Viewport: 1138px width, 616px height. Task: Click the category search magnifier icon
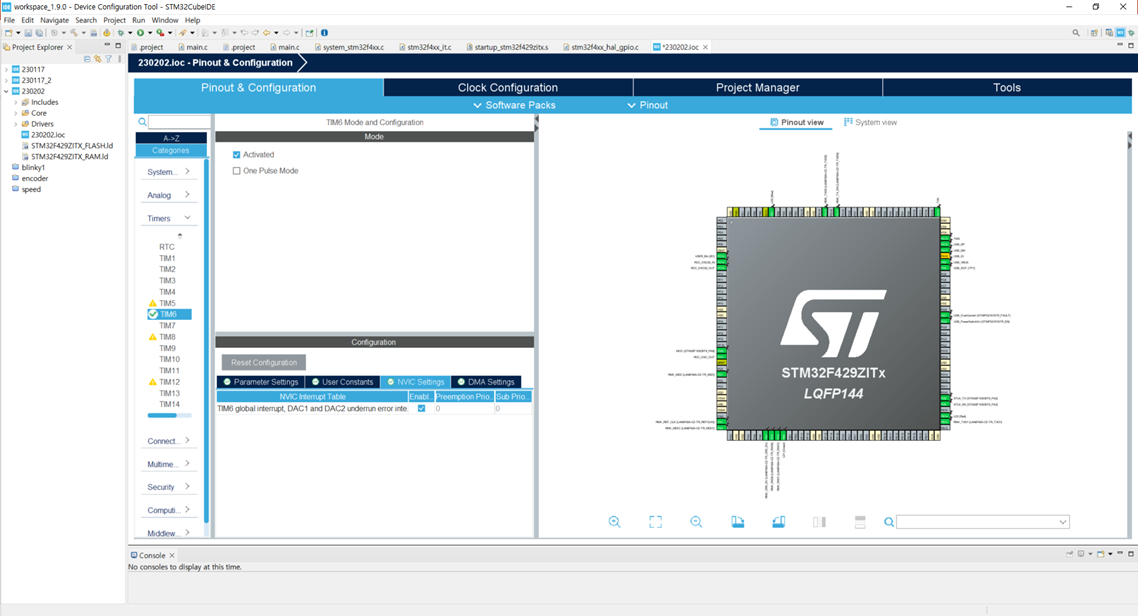pyautogui.click(x=142, y=122)
